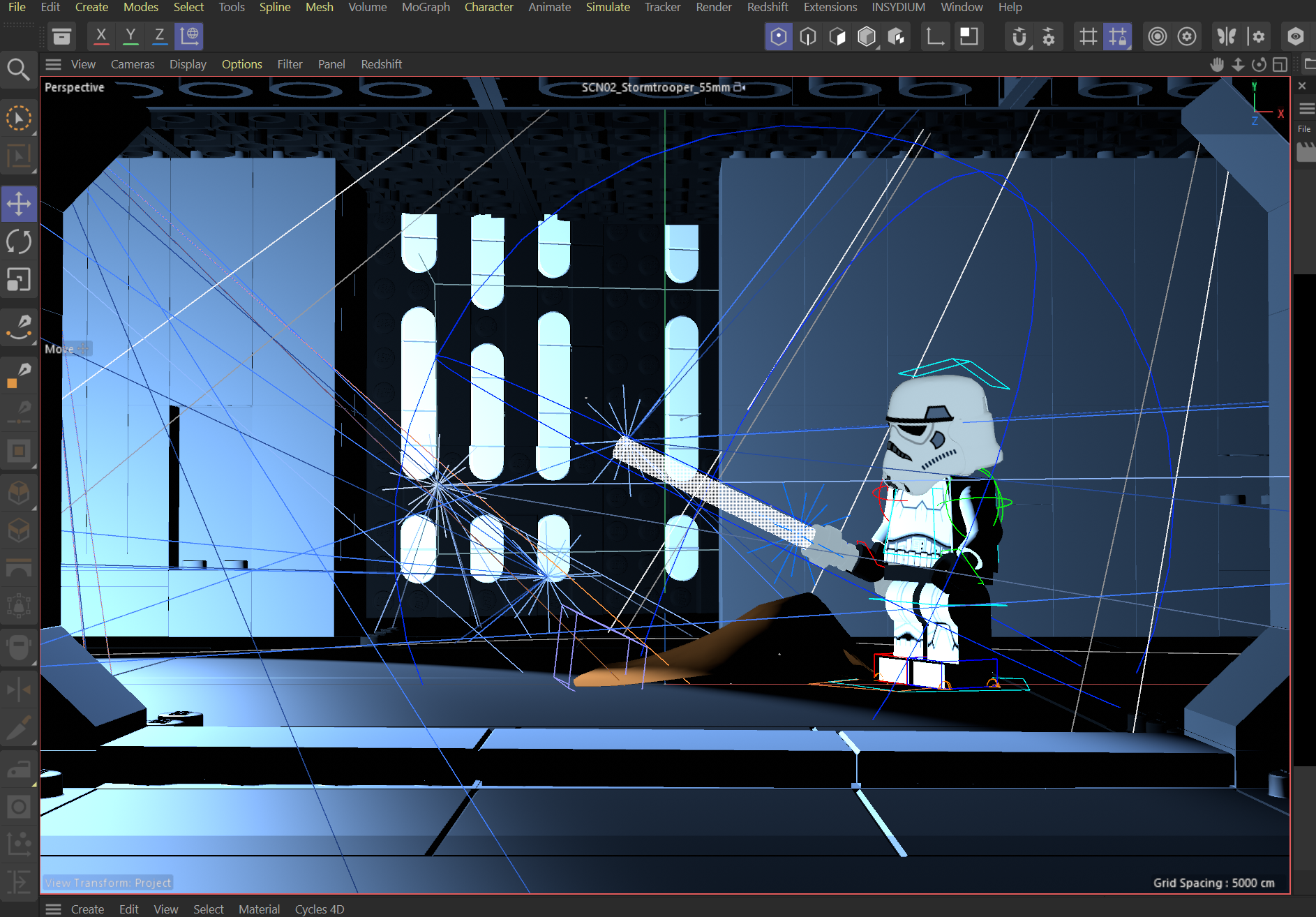The image size is (1316, 917).
Task: Open the snap magnet options
Action: (x=1019, y=36)
